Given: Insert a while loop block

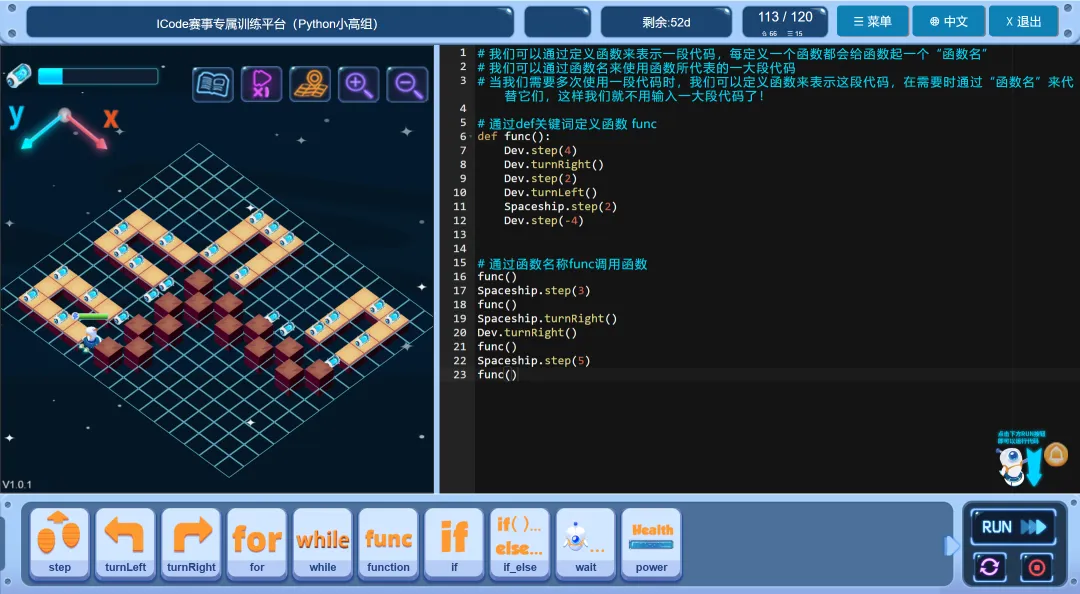Looking at the screenshot, I should pyautogui.click(x=322, y=543).
